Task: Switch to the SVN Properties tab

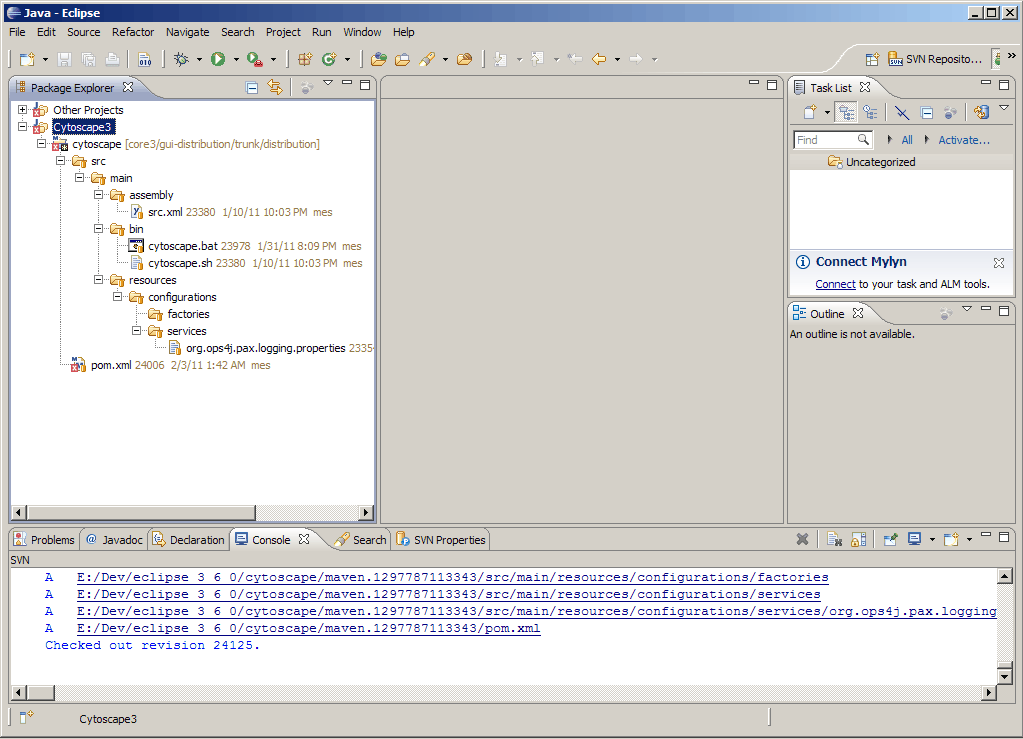Action: click(x=448, y=540)
